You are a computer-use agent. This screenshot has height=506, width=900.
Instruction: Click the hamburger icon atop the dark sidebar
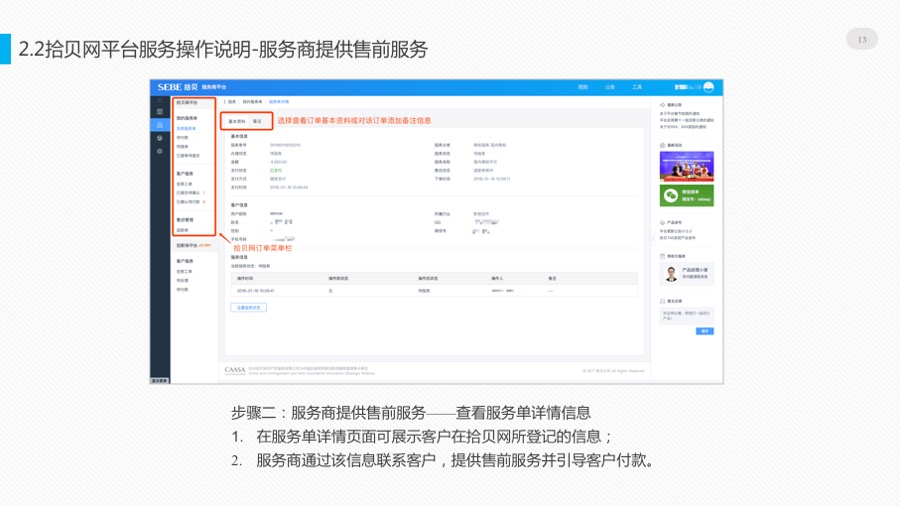click(x=160, y=101)
